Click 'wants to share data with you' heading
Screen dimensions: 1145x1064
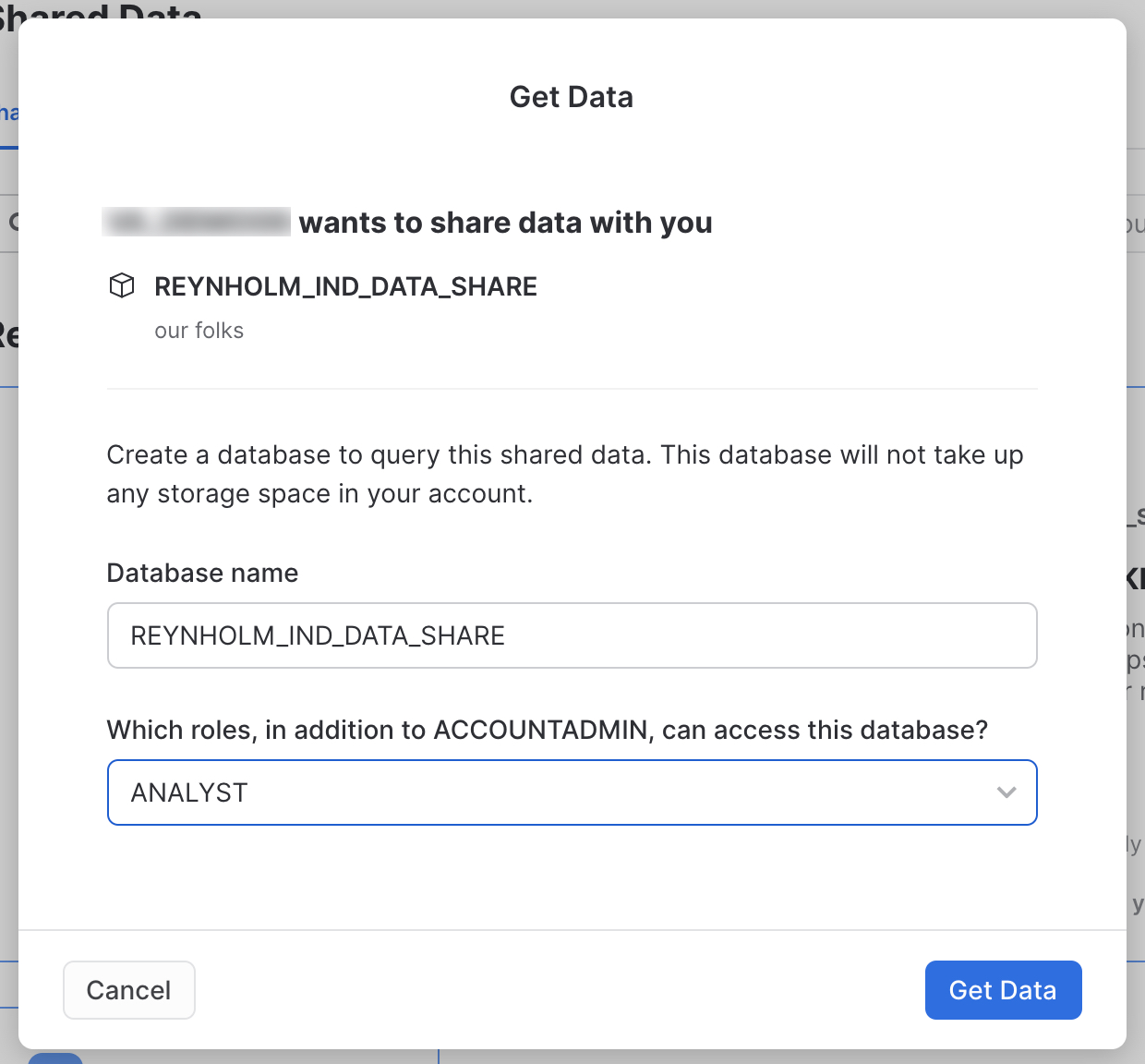(x=505, y=223)
